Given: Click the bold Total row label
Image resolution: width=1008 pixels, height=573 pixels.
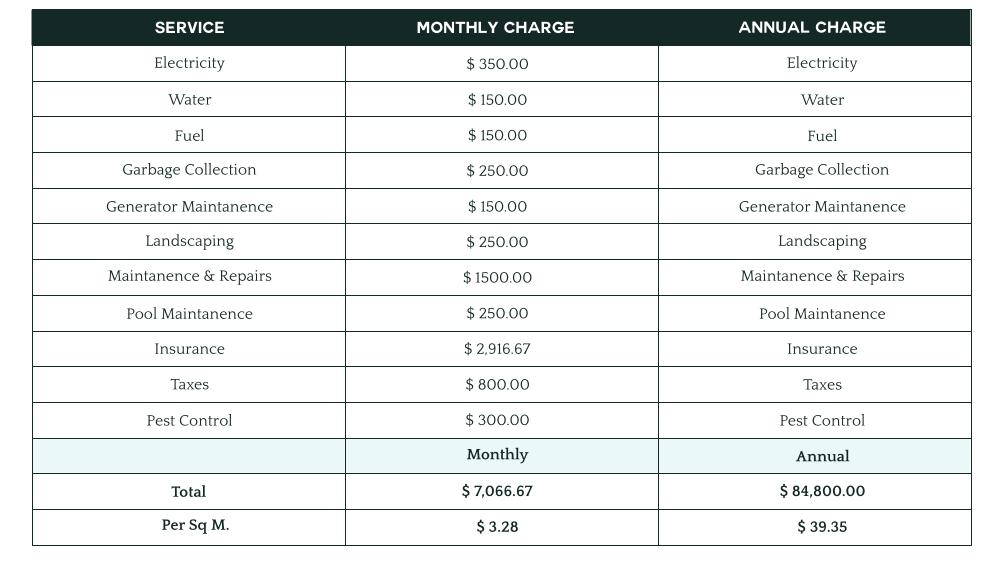Looking at the screenshot, I should tap(189, 492).
